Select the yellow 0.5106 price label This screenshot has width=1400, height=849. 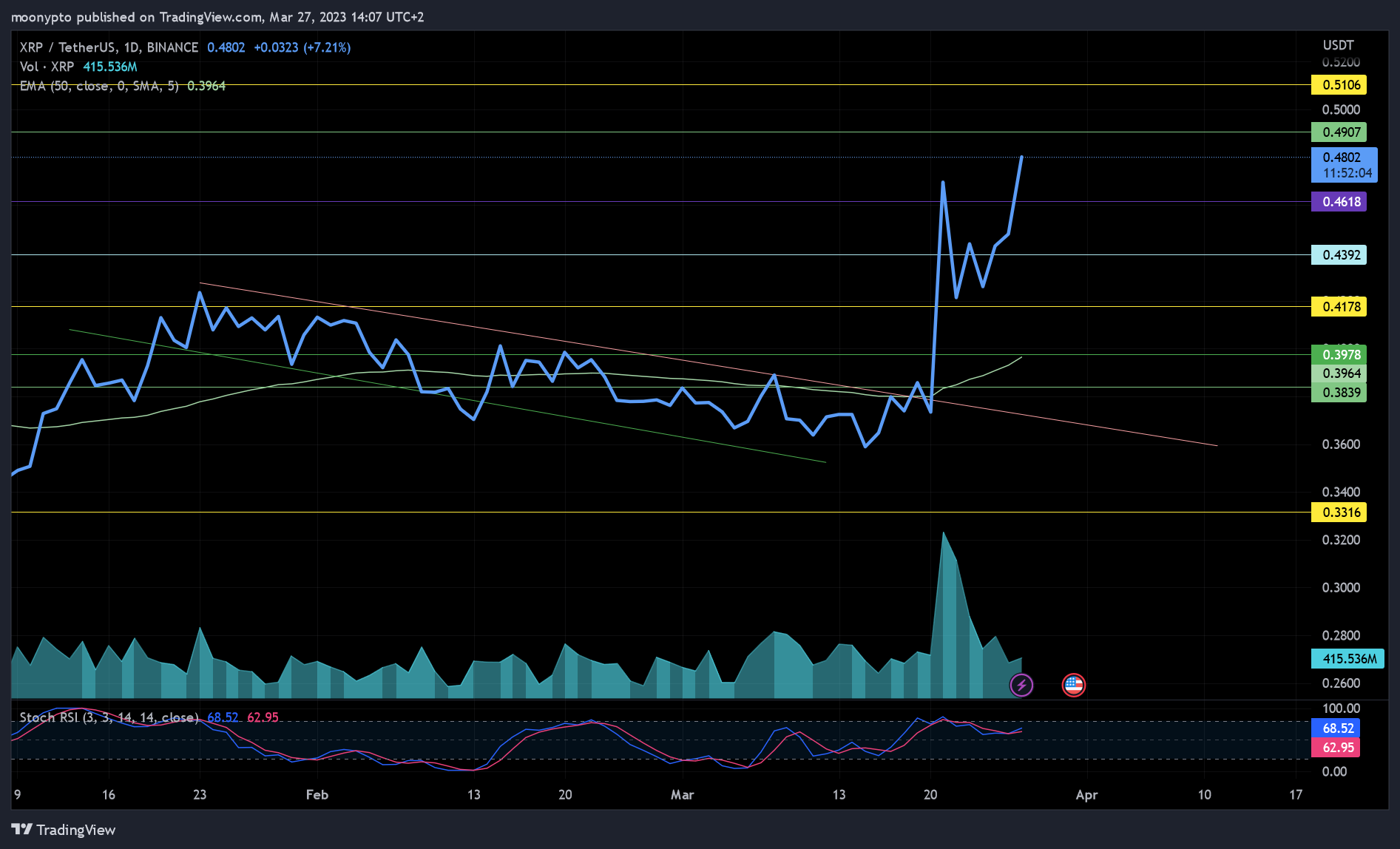1339,84
